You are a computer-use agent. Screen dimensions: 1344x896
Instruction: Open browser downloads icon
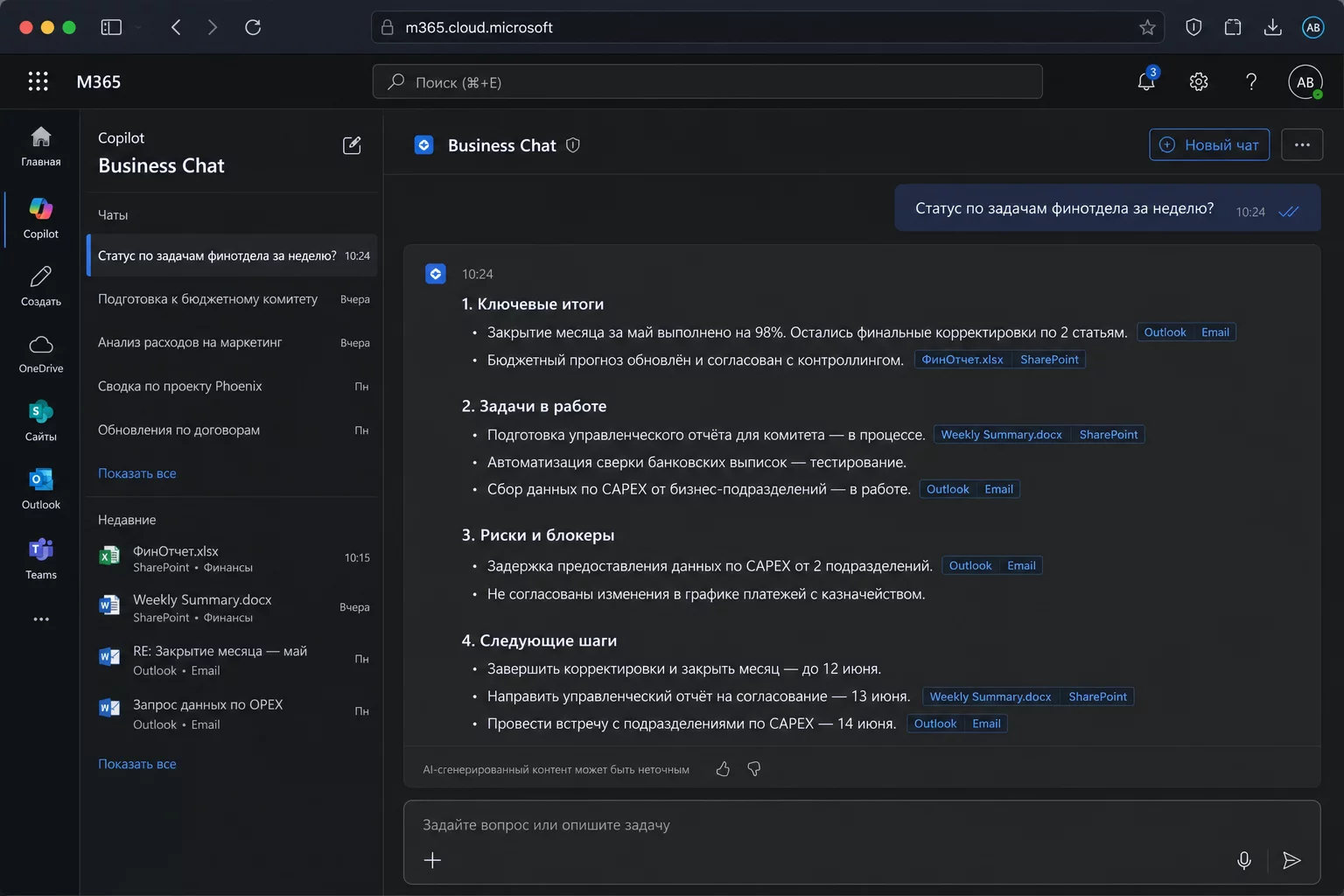click(1273, 27)
